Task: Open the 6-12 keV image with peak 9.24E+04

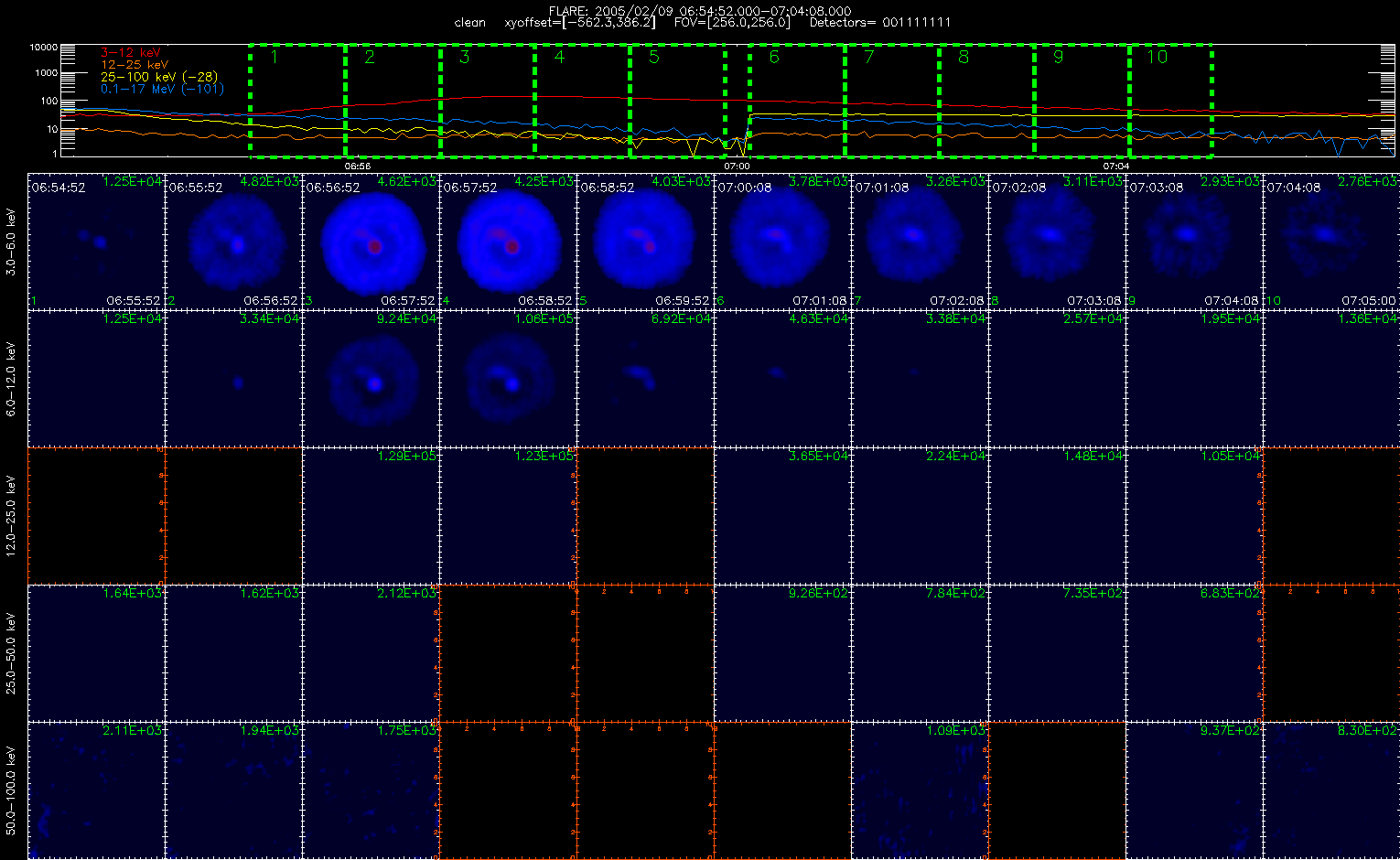Action: [x=371, y=378]
